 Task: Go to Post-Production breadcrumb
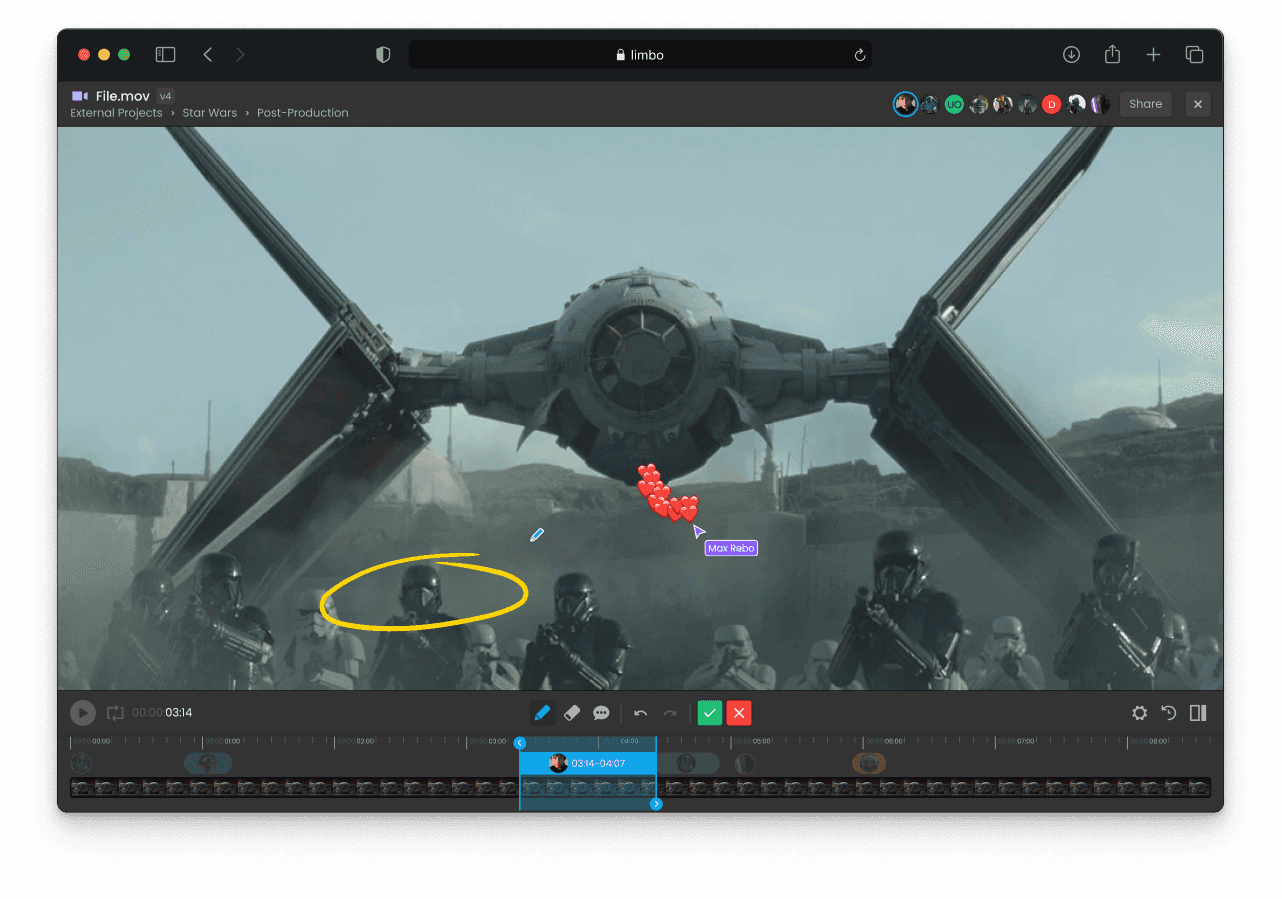(303, 113)
